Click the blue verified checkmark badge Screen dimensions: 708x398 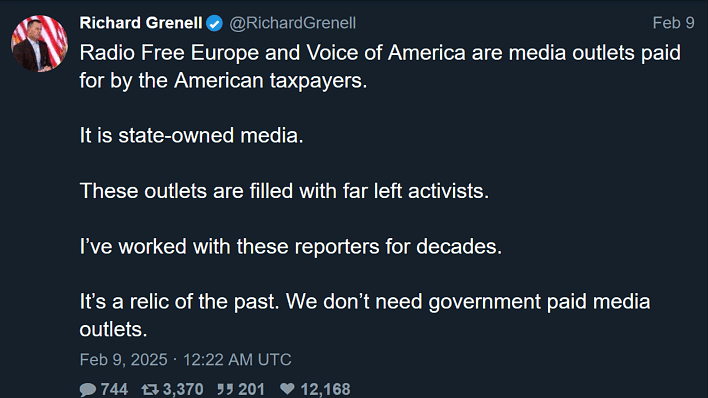click(x=214, y=23)
